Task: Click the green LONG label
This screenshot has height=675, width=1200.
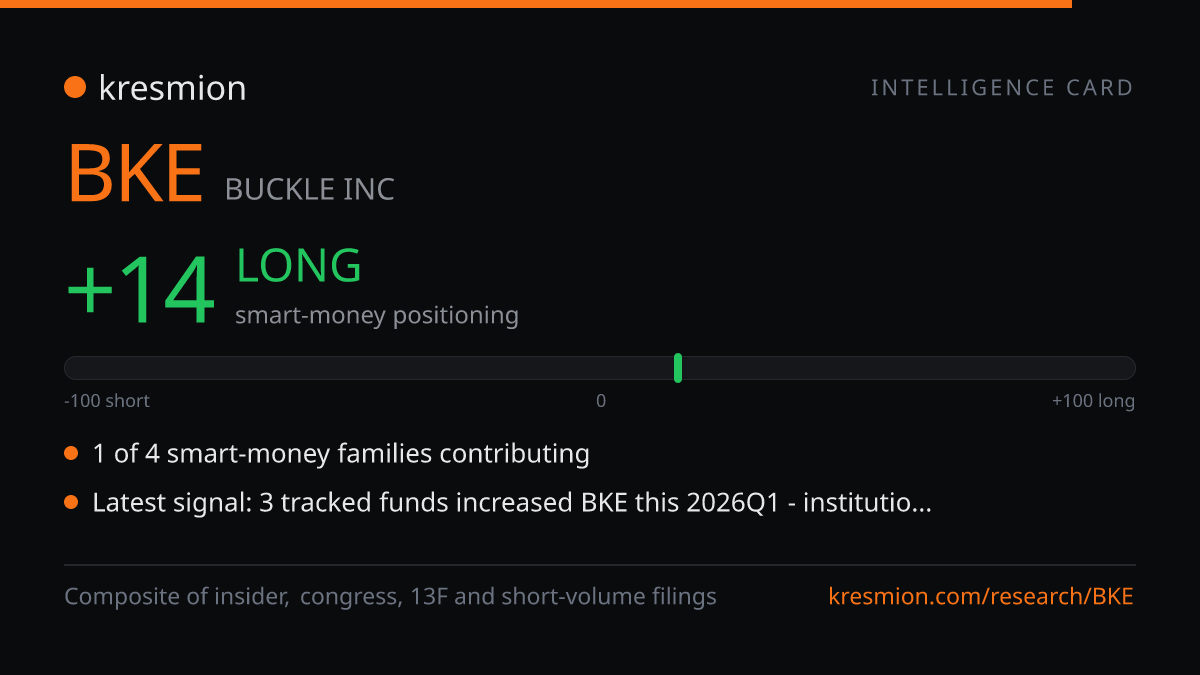Action: (x=298, y=266)
